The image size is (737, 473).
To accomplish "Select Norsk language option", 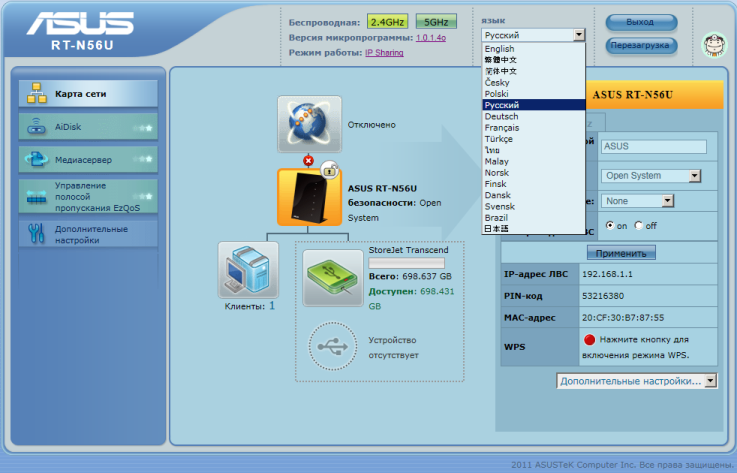I will pos(533,173).
